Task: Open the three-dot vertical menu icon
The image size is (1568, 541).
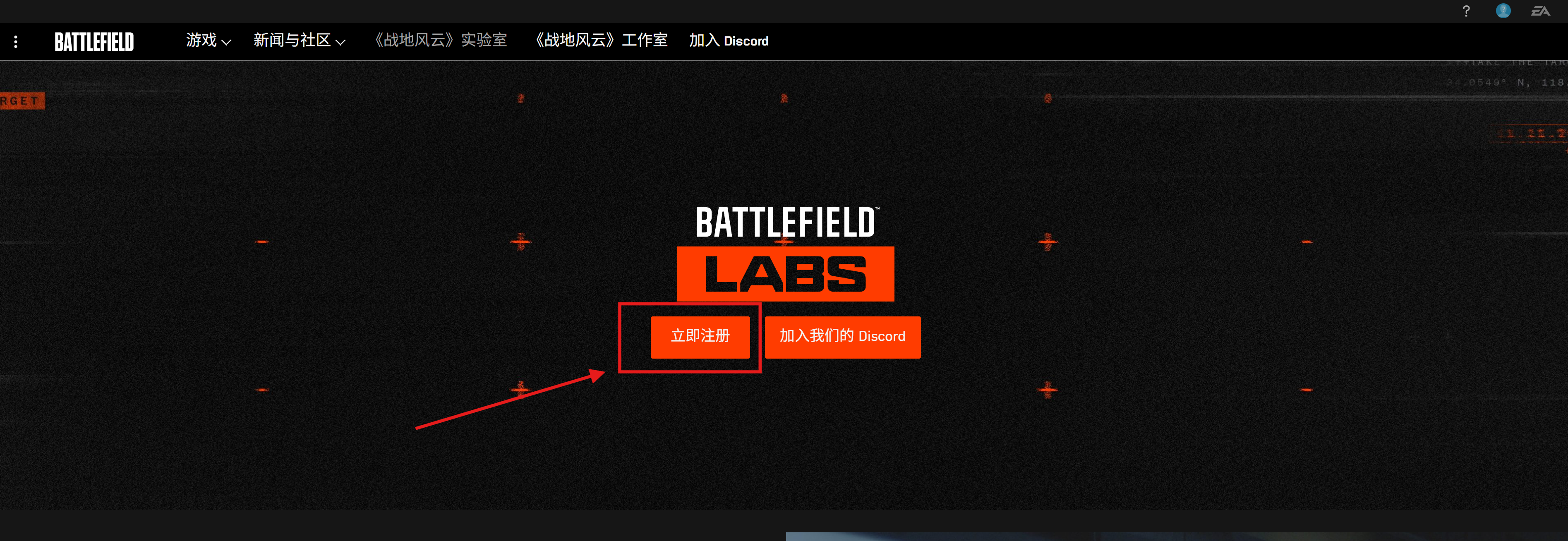Action: 16,41
